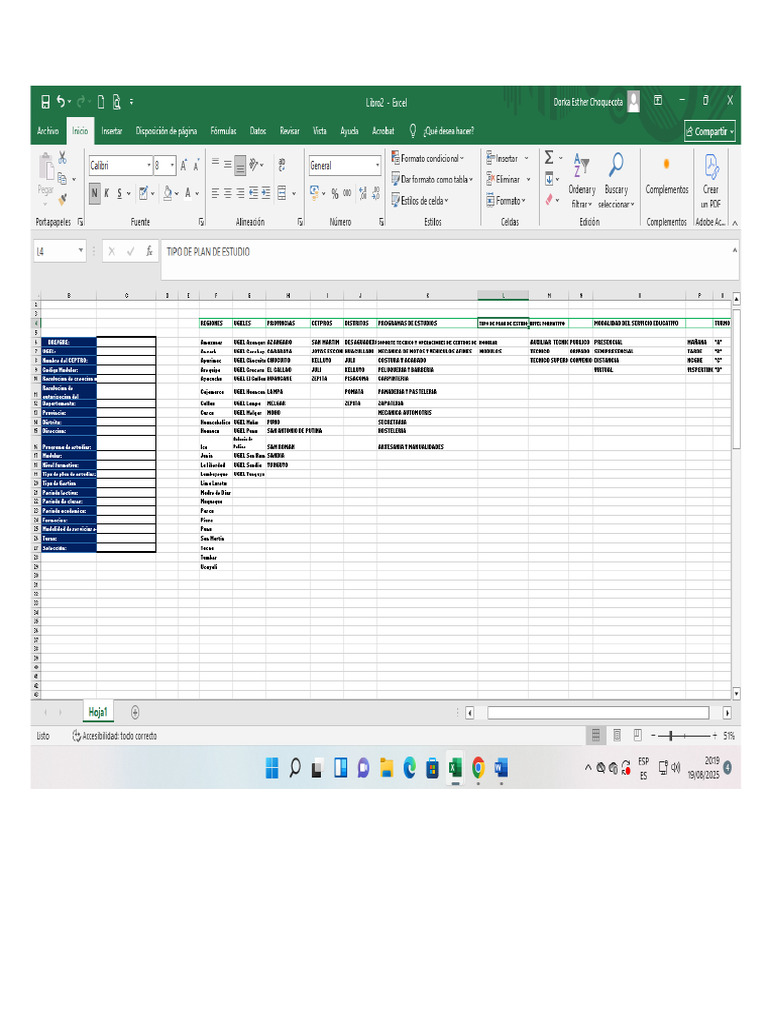Switch to Page Layout view
The width and height of the screenshot is (768, 1024).
tap(616, 735)
